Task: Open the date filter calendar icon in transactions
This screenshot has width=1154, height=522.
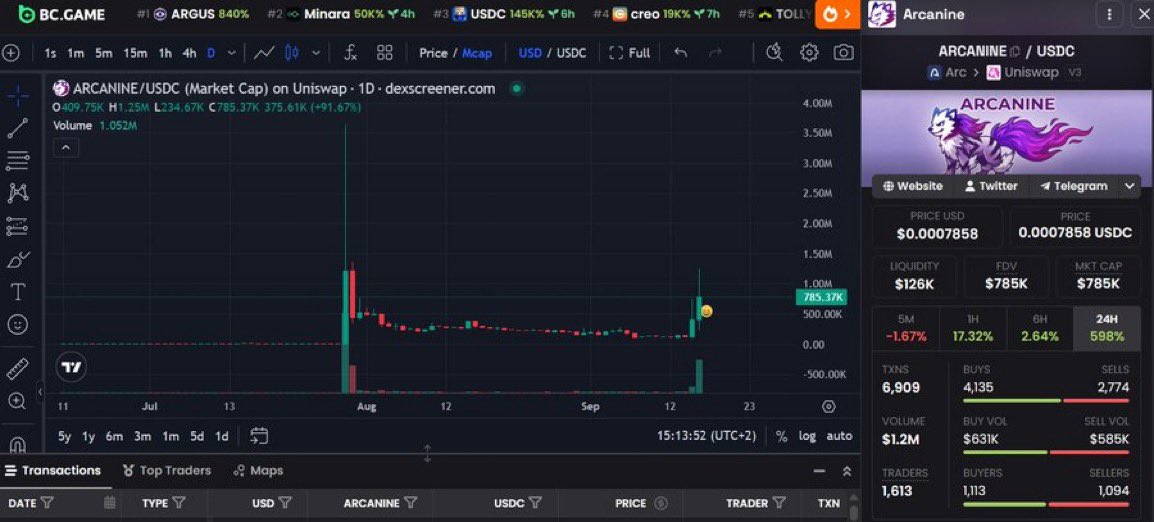Action: (110, 504)
